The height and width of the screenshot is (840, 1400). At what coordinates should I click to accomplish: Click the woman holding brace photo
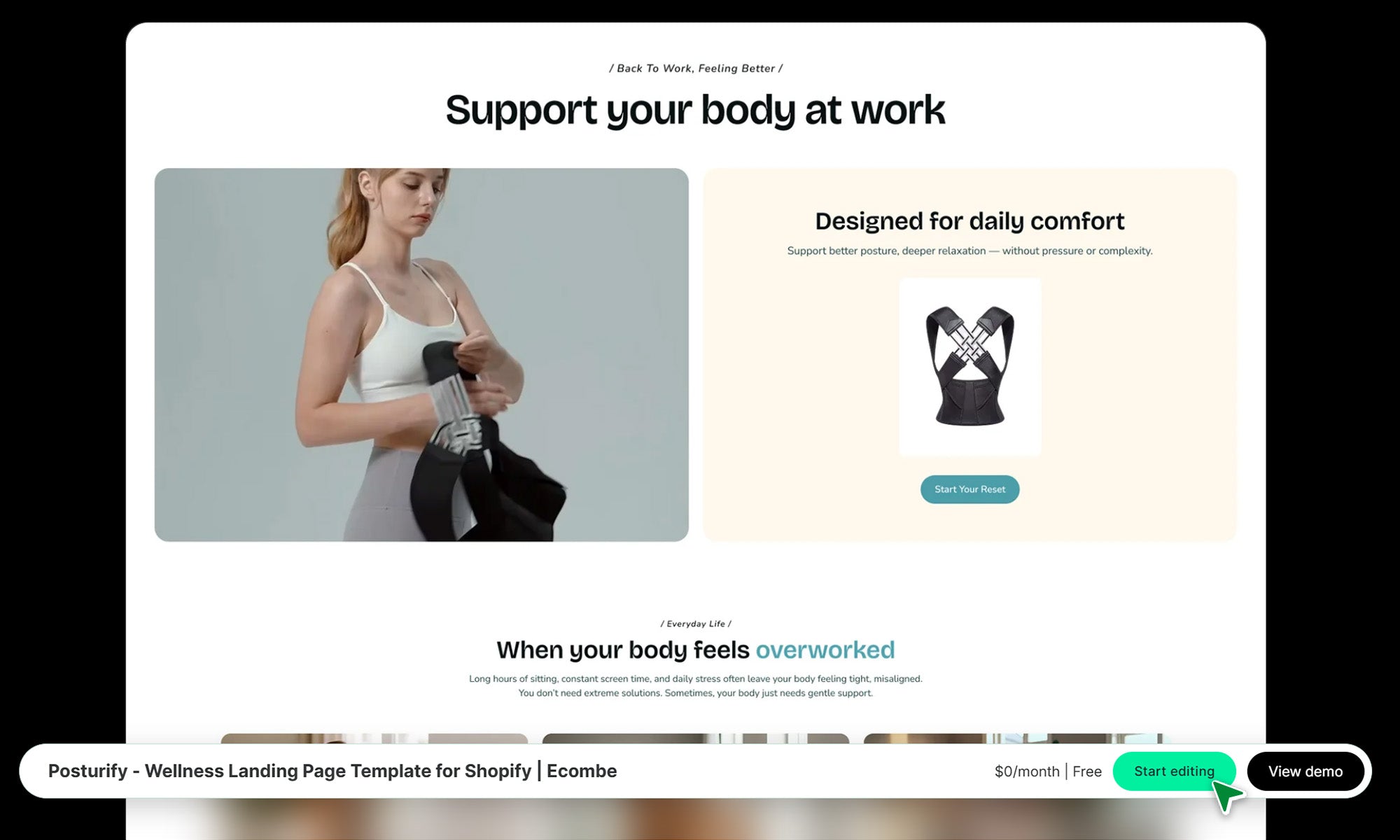[421, 354]
